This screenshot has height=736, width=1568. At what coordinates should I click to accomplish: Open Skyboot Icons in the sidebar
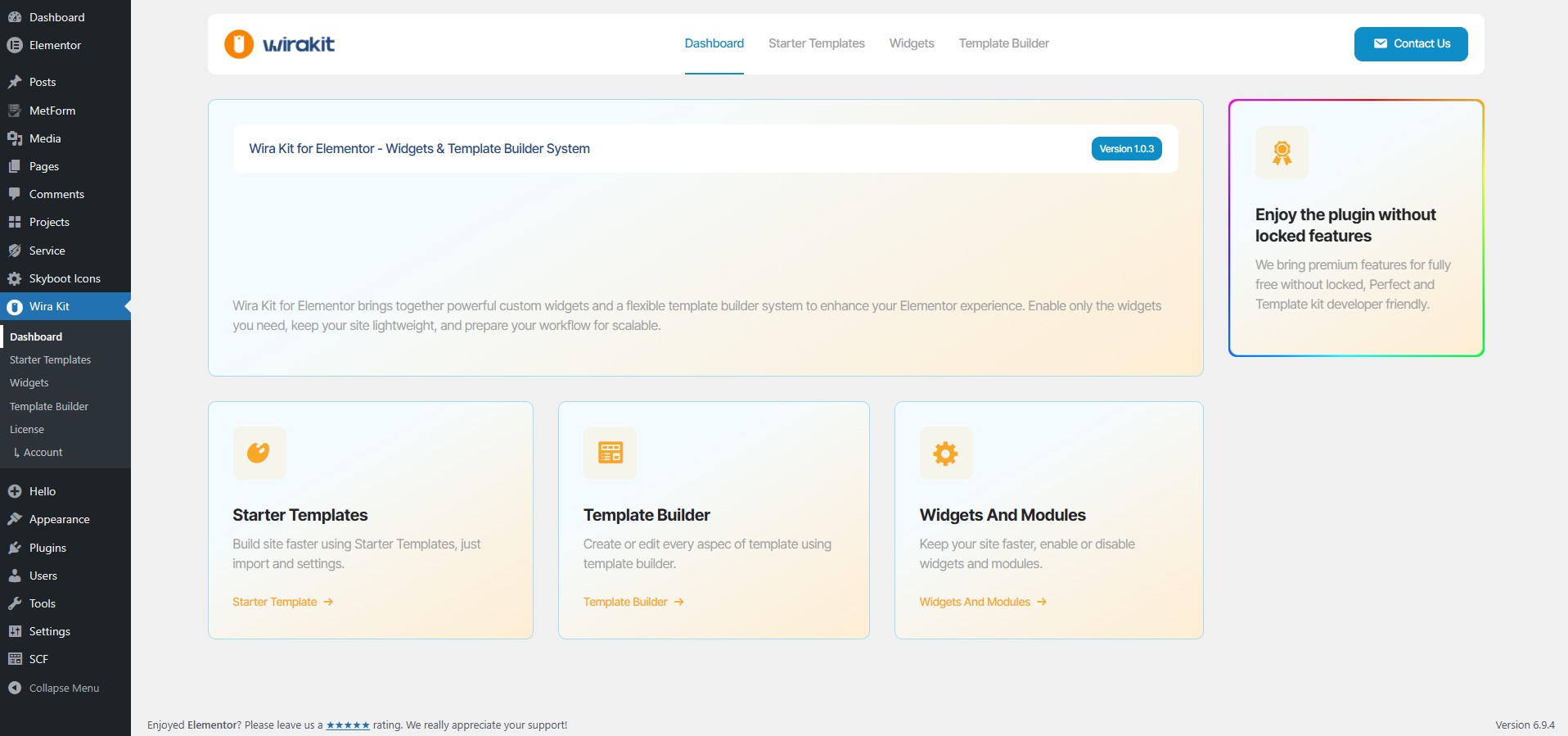(65, 278)
